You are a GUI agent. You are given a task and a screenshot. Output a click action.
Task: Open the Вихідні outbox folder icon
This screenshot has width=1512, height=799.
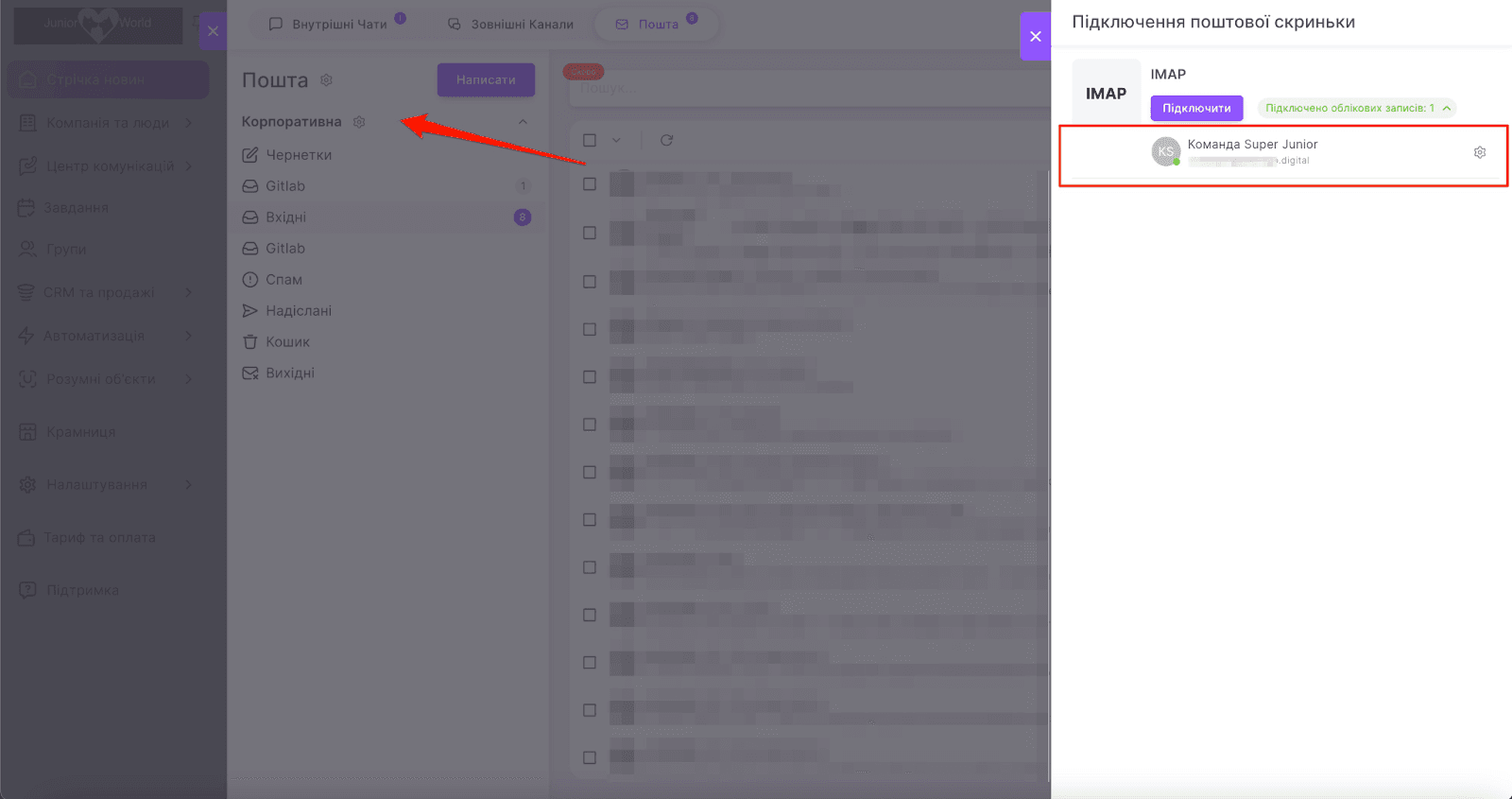point(250,373)
